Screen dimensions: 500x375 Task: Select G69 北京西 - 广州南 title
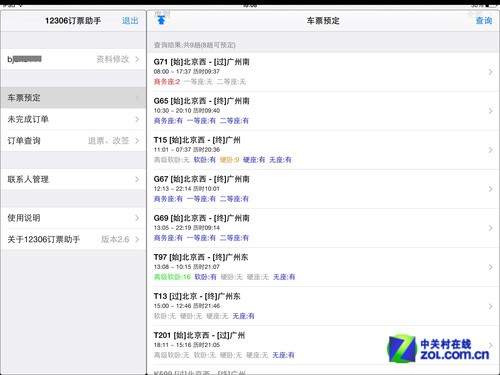pyautogui.click(x=201, y=218)
